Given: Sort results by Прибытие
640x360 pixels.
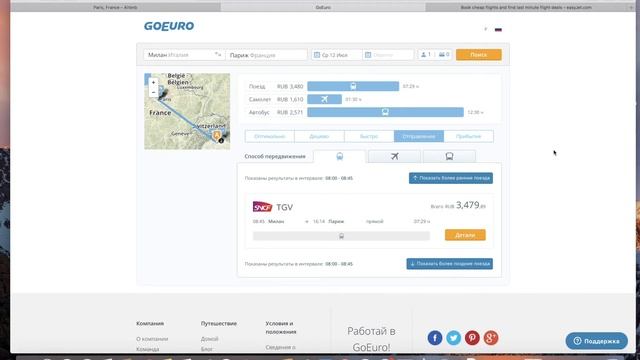Looking at the screenshot, I should point(469,136).
